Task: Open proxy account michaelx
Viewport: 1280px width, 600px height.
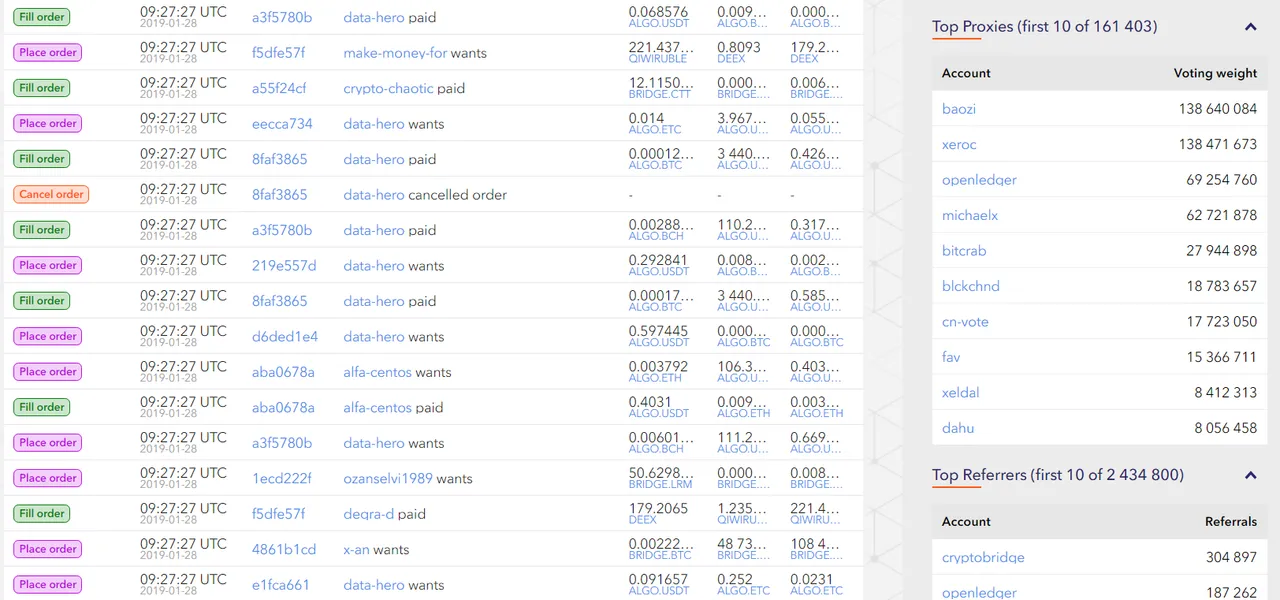Action: tap(970, 215)
